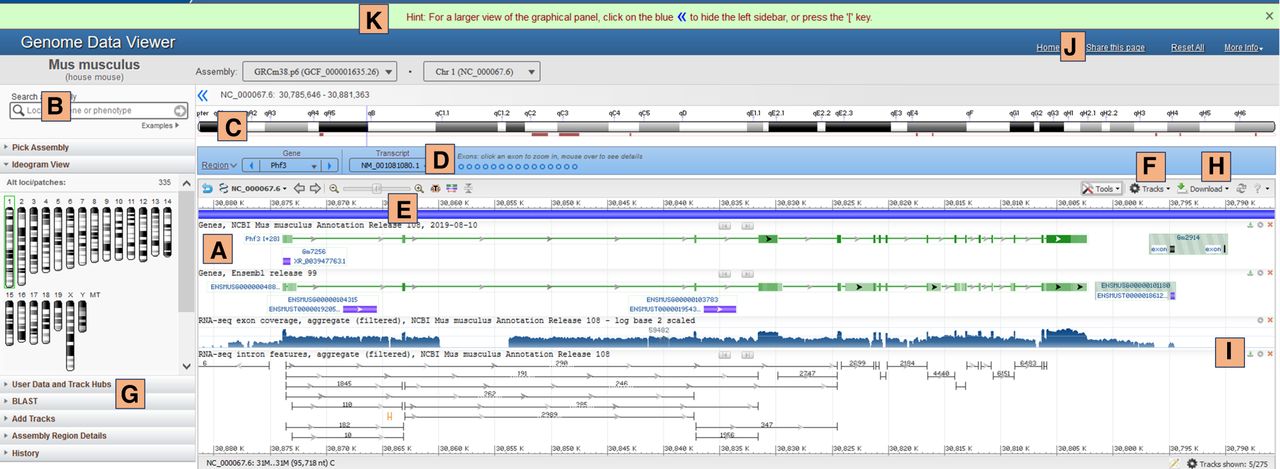The width and height of the screenshot is (1280, 469).
Task: Expand the Pick Assembly section
Action: point(97,147)
